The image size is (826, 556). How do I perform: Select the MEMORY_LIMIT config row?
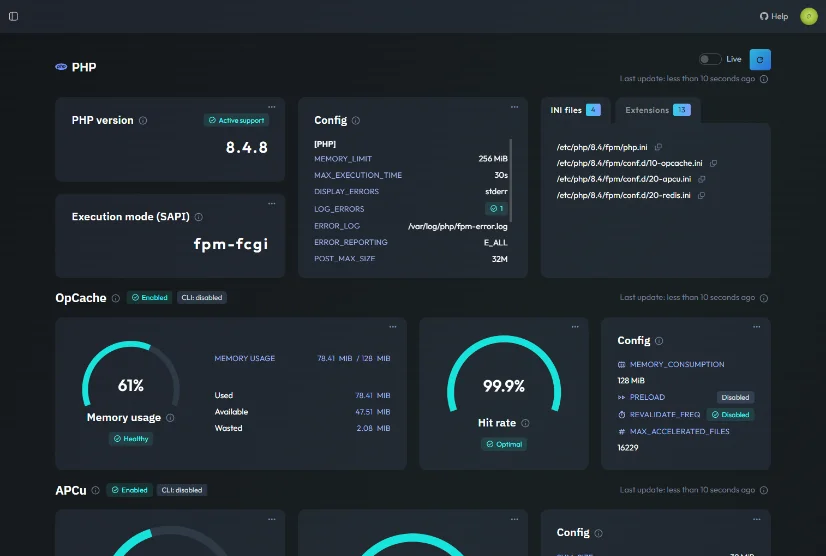[411, 159]
